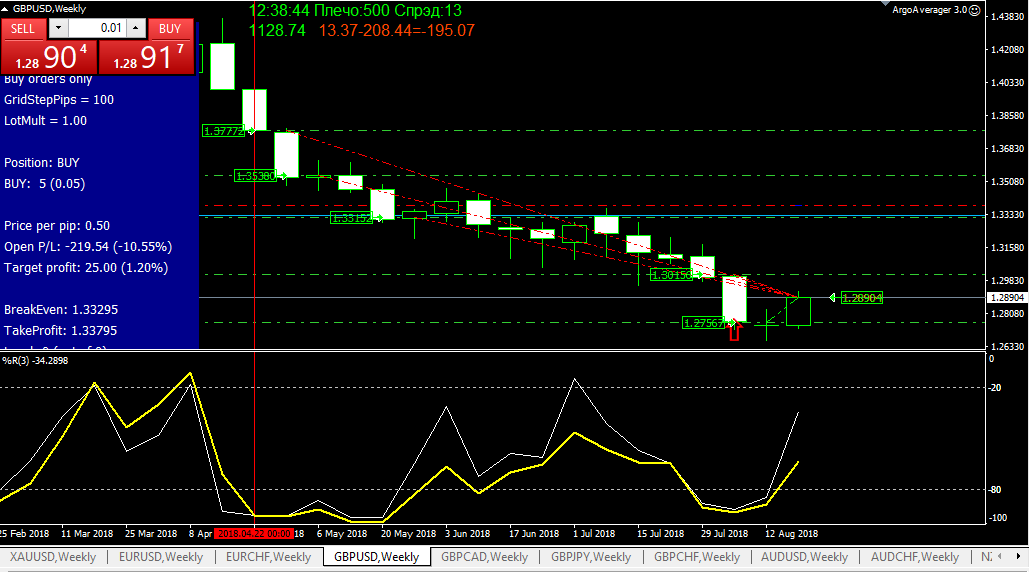Switch to AUDUSD,Weekly chart tab
This screenshot has width=1029, height=572.
tap(804, 557)
